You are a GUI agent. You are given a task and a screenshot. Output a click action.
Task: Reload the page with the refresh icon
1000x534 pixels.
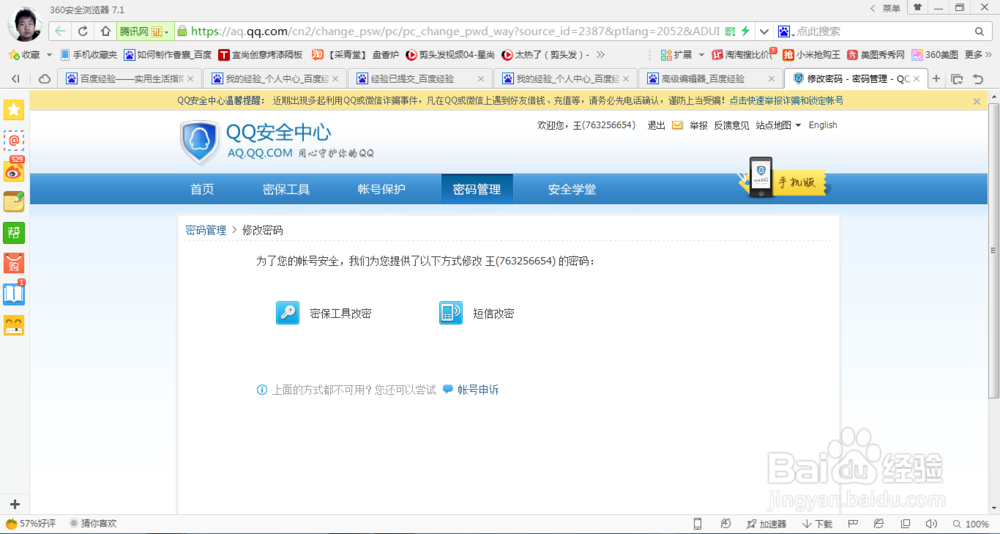[x=83, y=31]
